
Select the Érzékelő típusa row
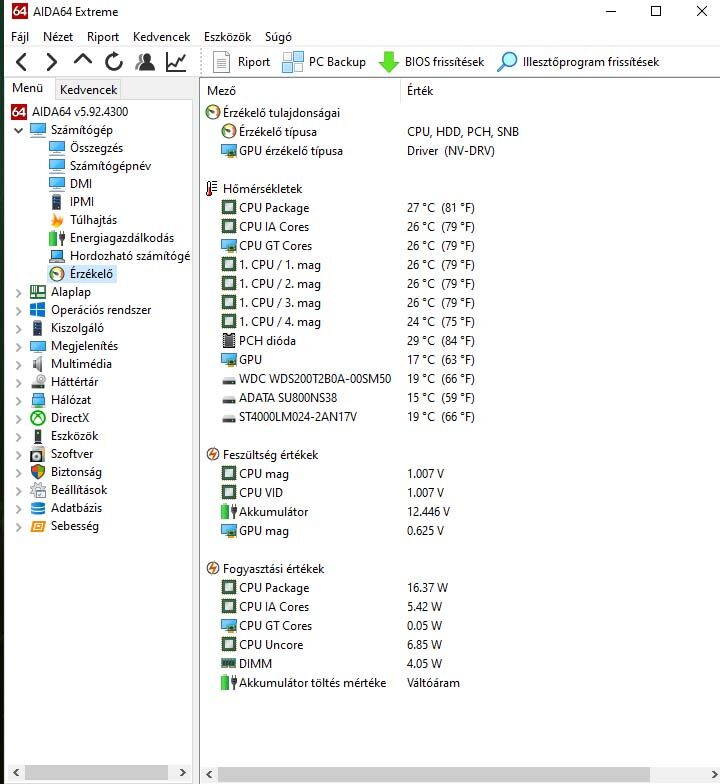(370, 132)
